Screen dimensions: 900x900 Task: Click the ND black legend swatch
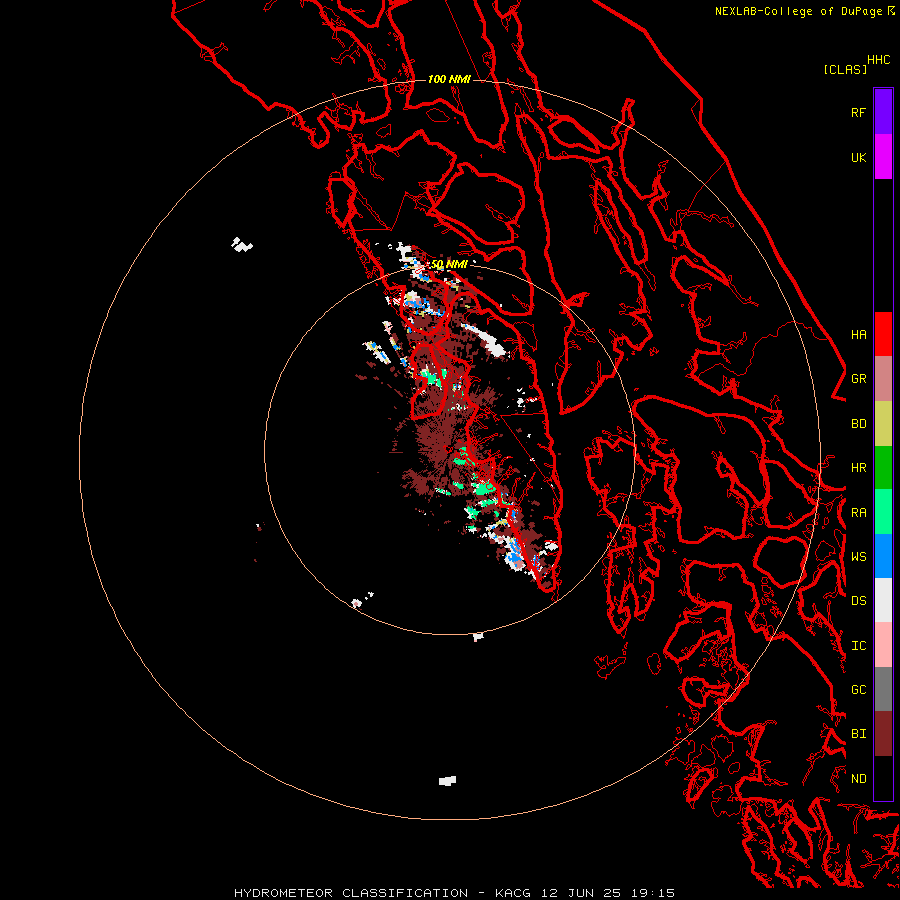click(x=883, y=778)
